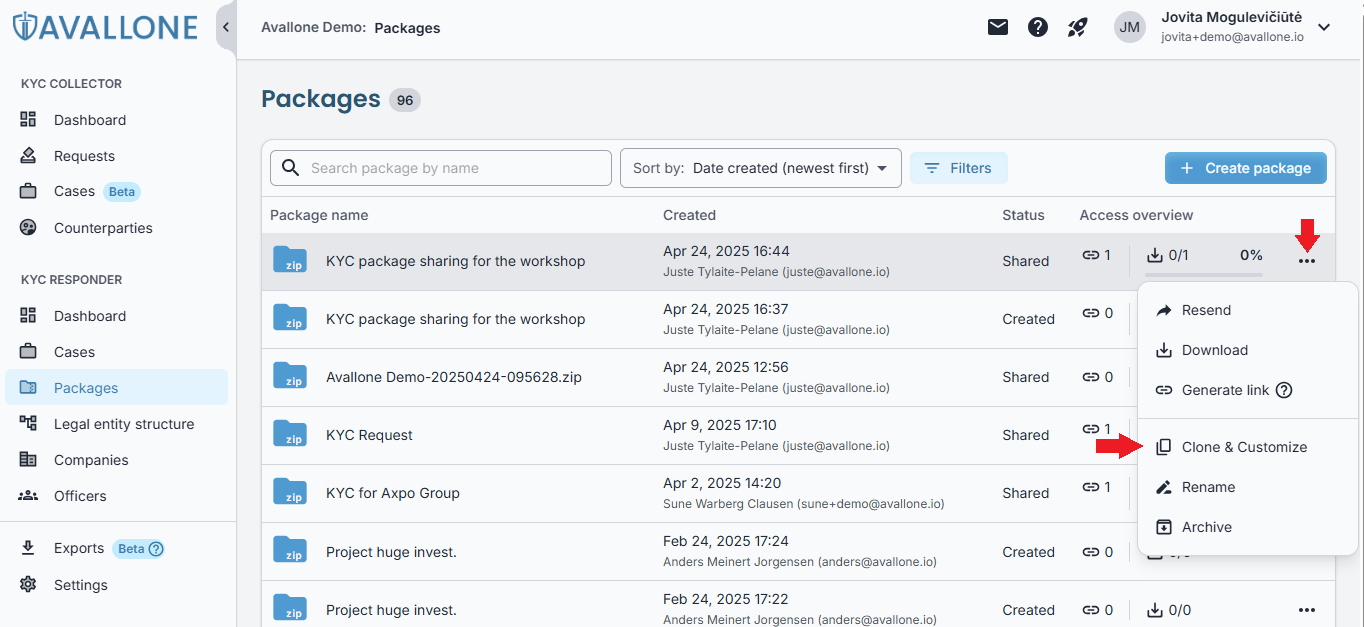Click the rocket icon in header

pos(1077,27)
